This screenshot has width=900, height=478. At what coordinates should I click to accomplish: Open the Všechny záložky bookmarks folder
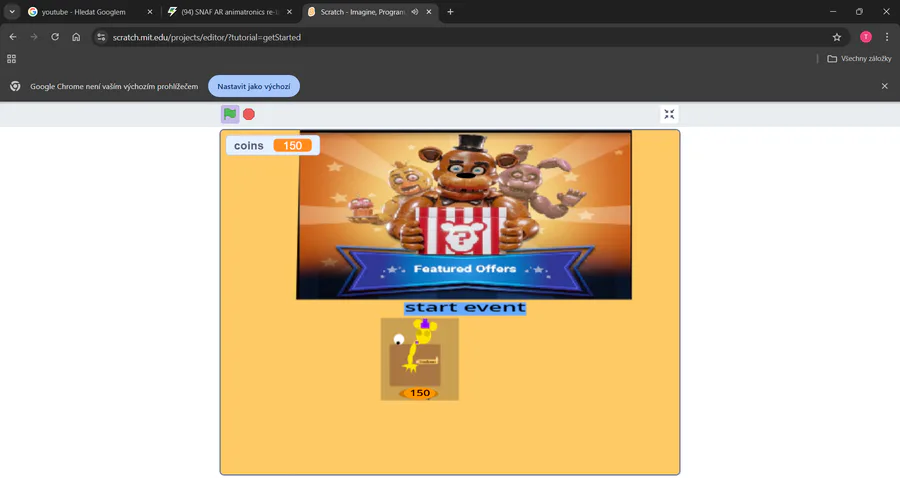point(859,59)
